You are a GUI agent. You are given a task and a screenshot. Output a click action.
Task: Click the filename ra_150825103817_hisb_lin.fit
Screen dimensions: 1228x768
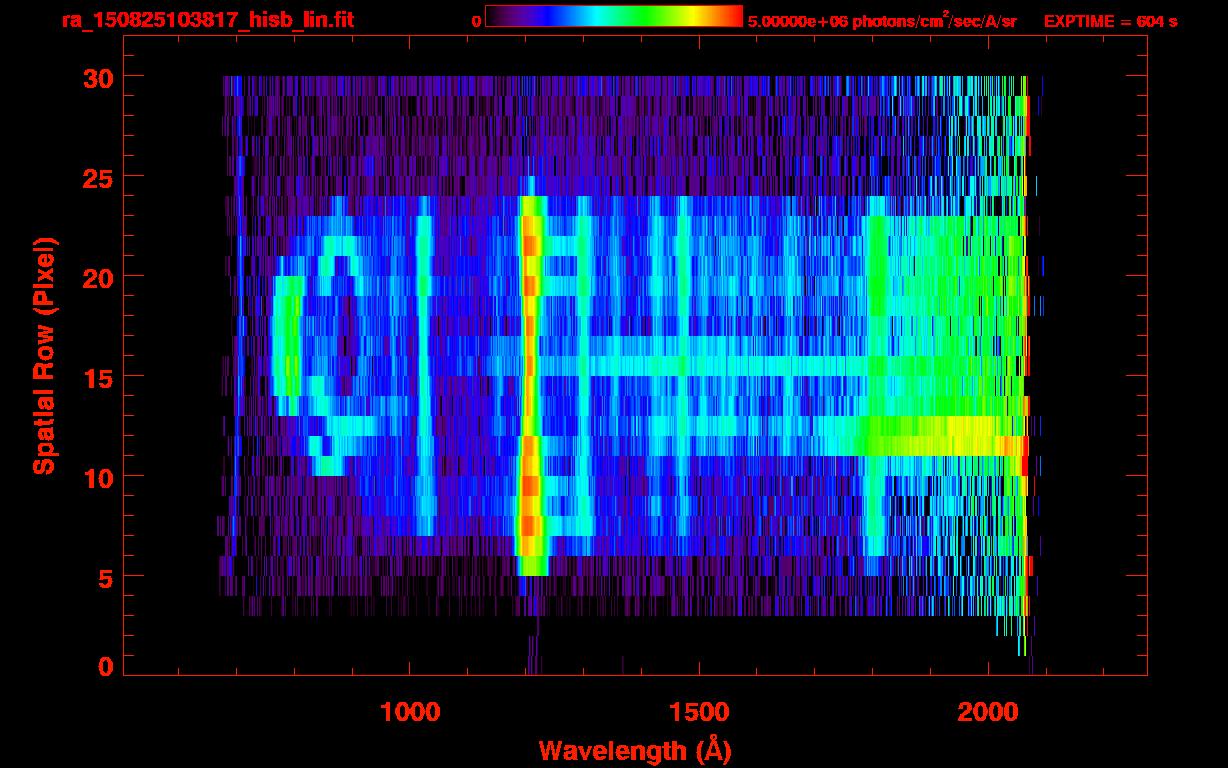coord(206,20)
